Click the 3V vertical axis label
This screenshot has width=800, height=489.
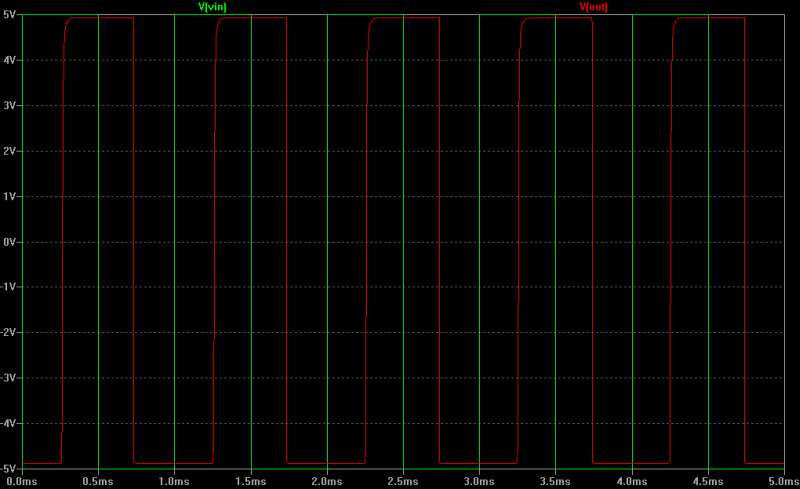point(9,106)
